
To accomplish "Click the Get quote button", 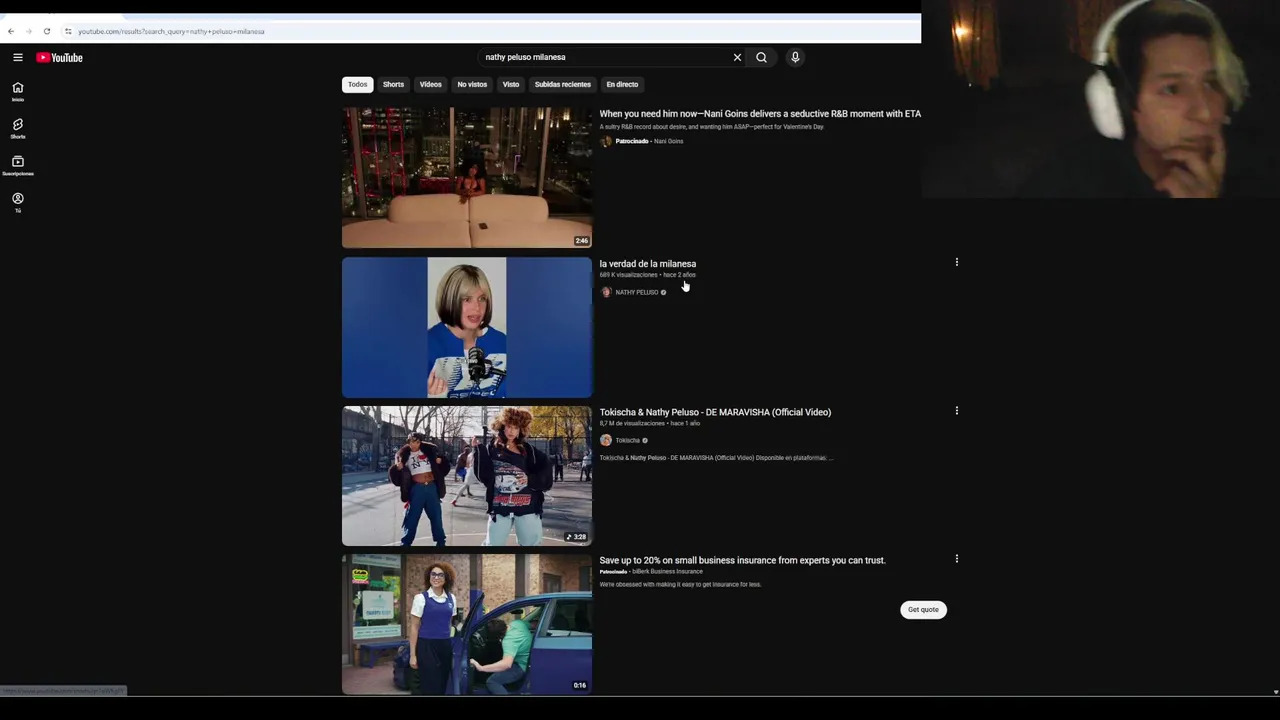I will coord(923,609).
